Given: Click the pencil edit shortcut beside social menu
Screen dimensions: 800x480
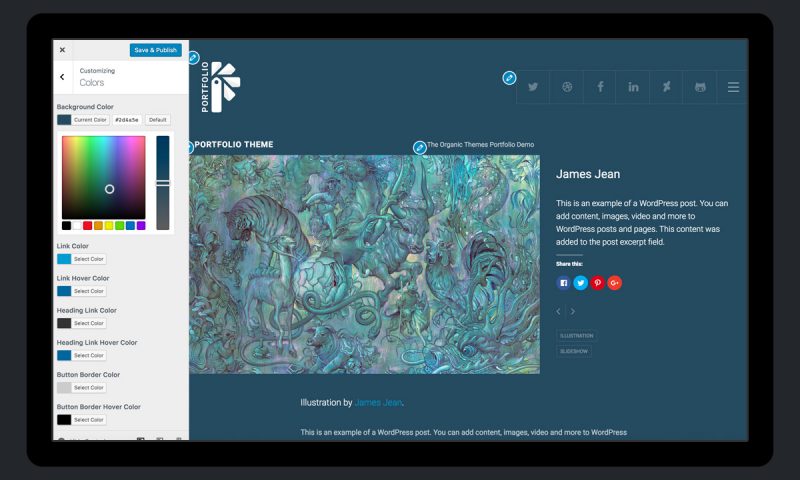Looking at the screenshot, I should pos(509,78).
